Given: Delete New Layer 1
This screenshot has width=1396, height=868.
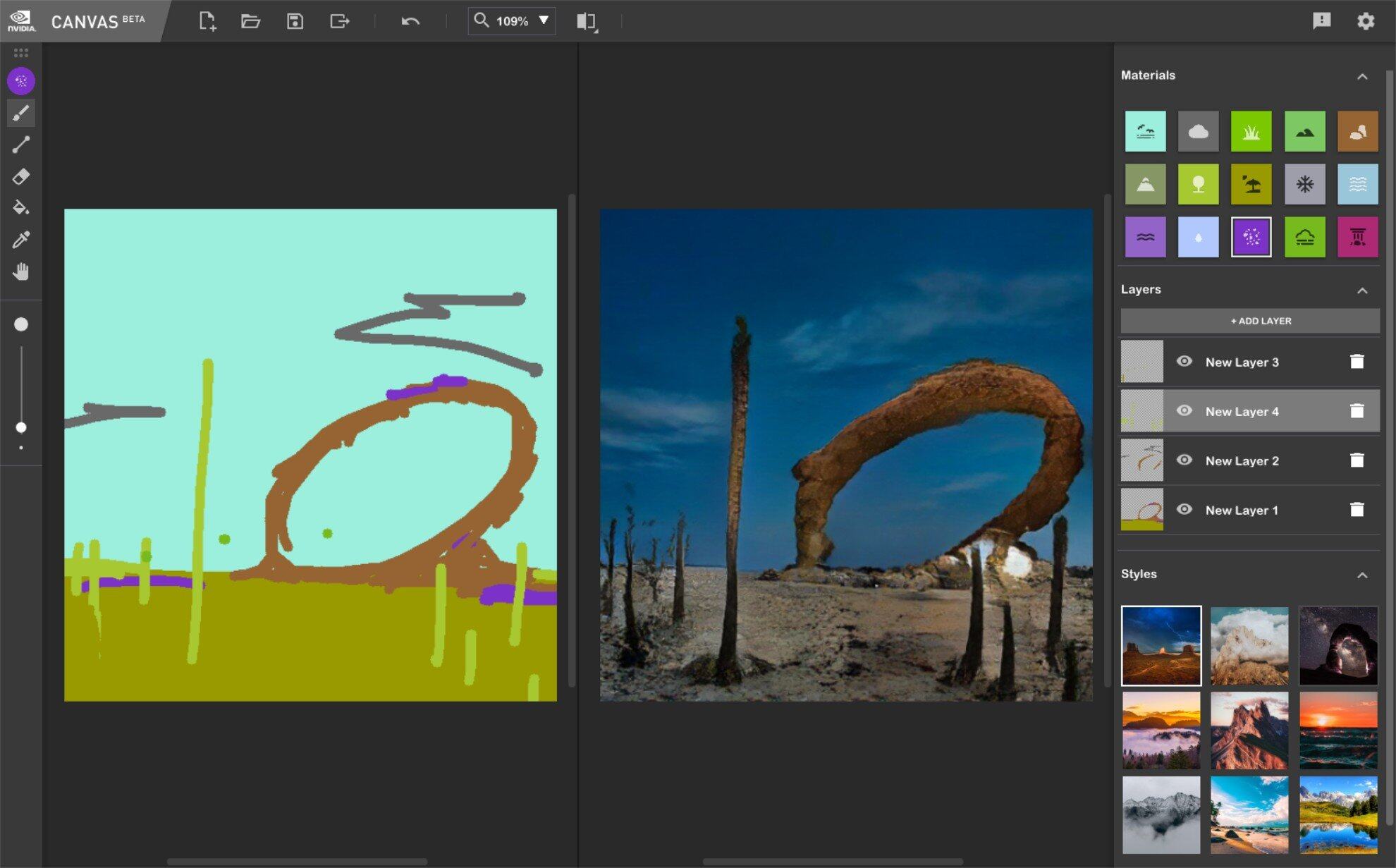Looking at the screenshot, I should (1357, 510).
